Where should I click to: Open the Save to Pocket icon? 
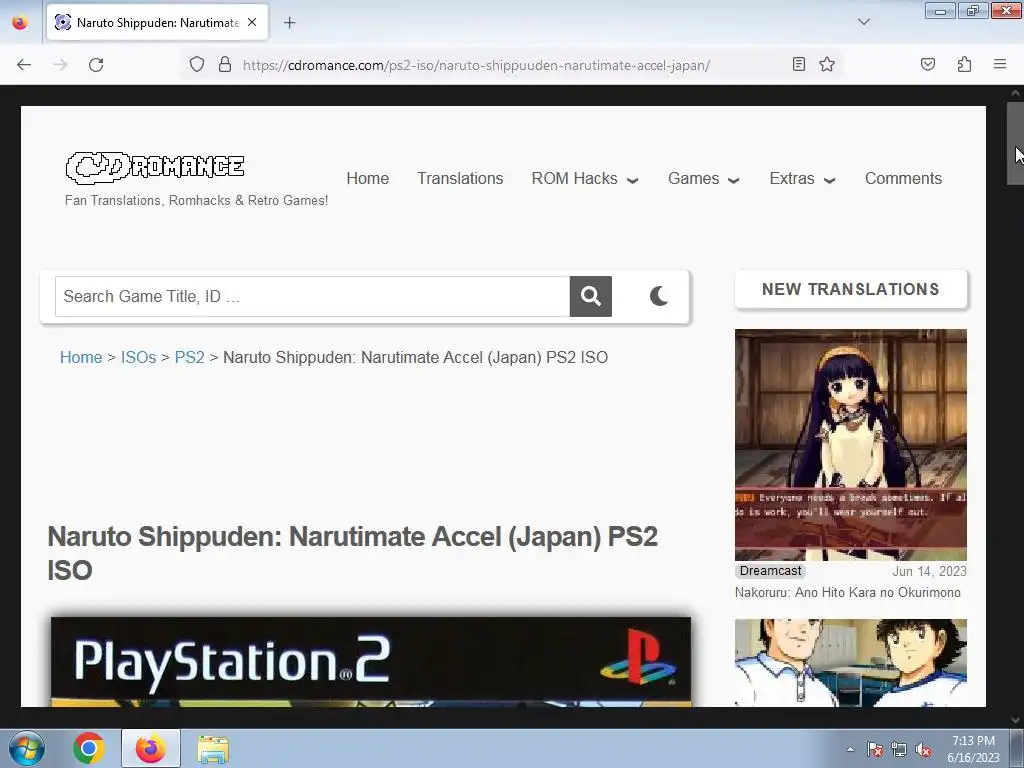[927, 64]
